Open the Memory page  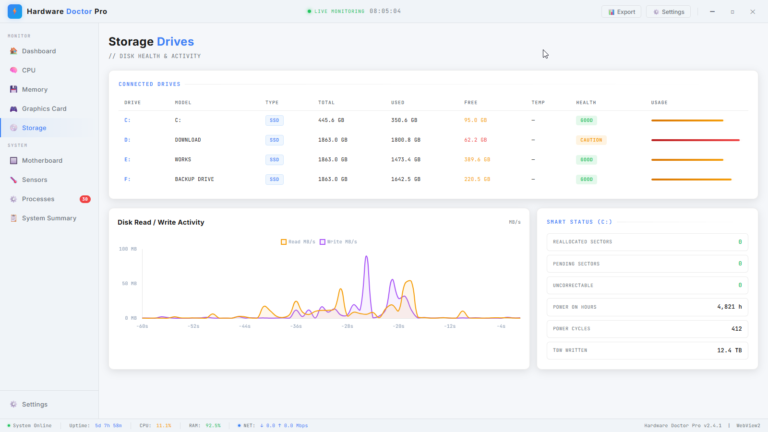point(49,89)
